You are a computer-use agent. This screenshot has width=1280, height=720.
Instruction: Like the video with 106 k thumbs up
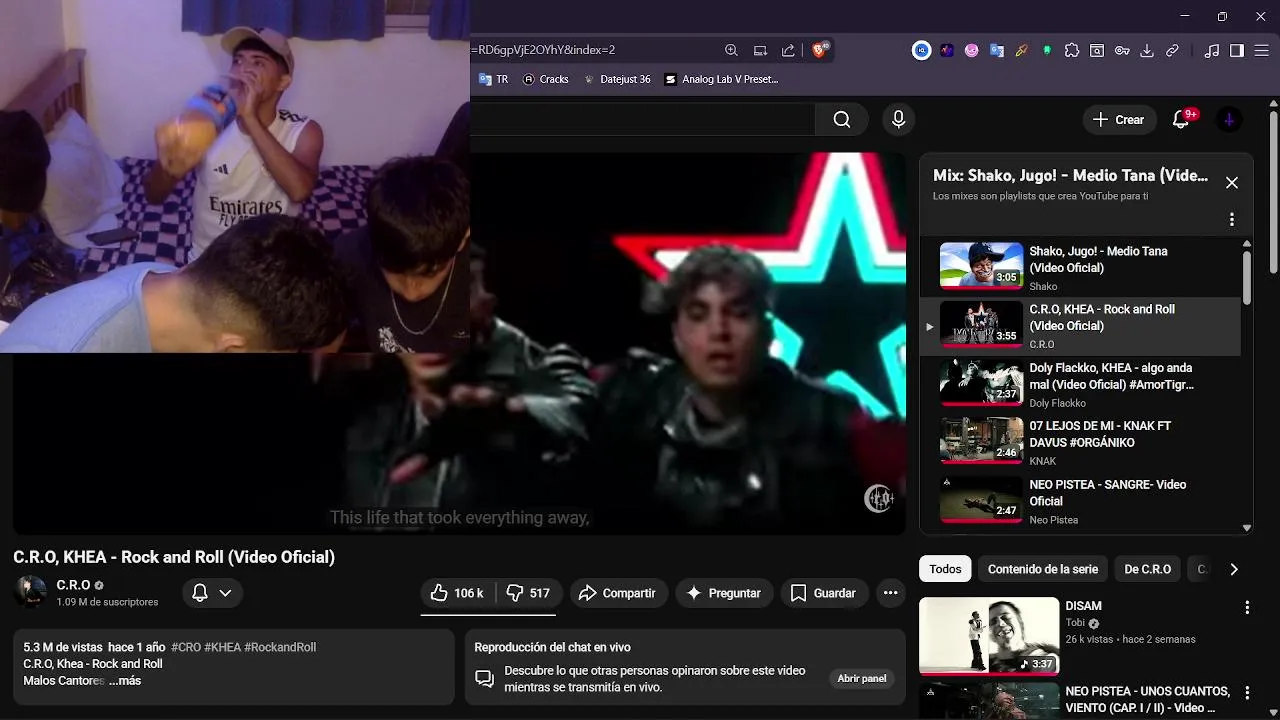coord(458,593)
